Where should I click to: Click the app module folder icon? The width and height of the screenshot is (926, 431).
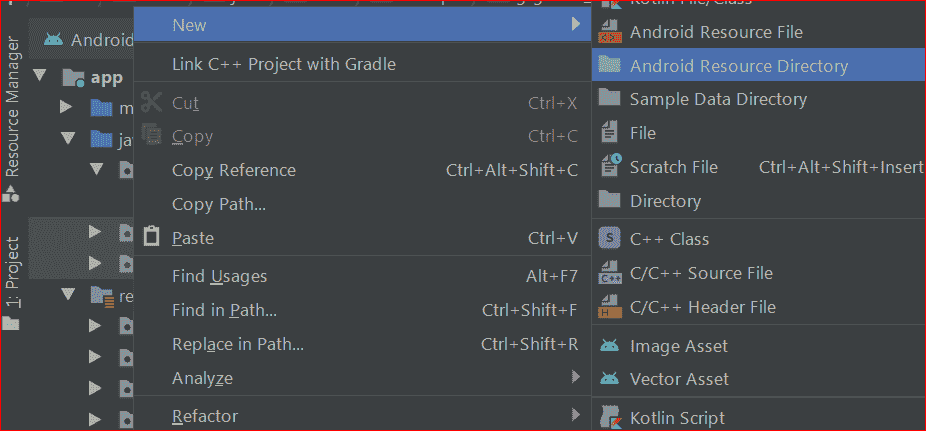click(73, 77)
